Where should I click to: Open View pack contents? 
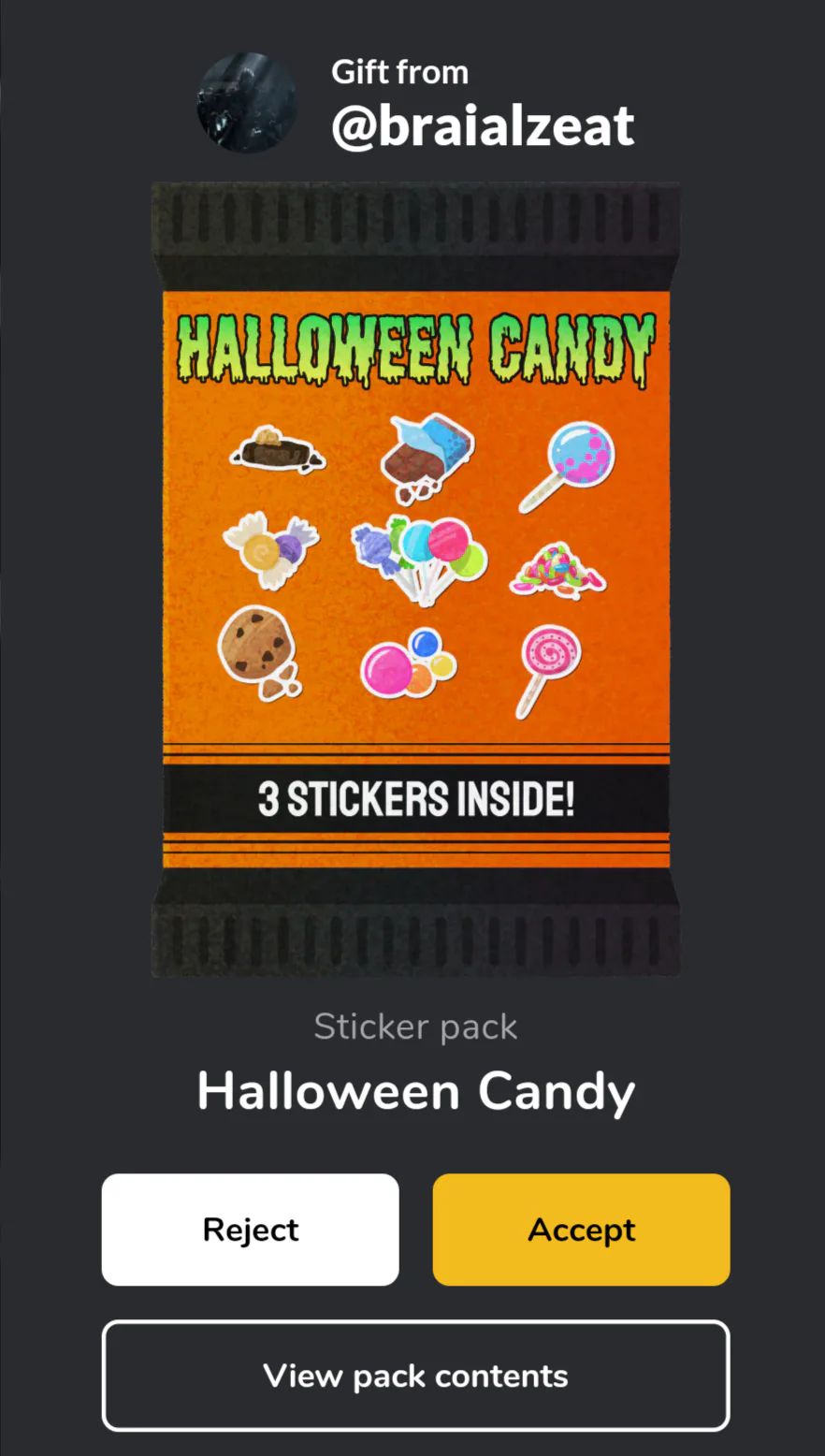point(415,1376)
